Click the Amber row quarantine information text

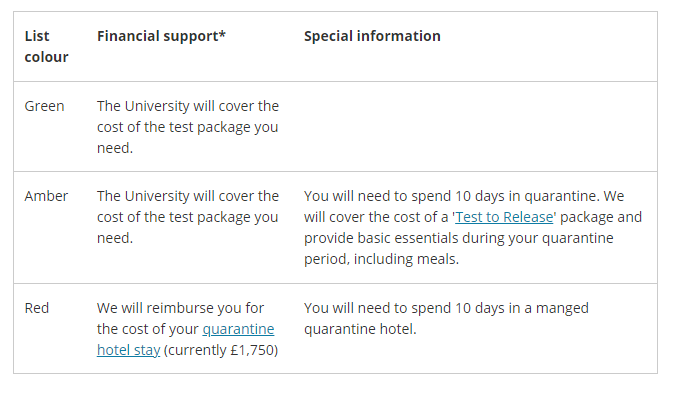pyautogui.click(x=473, y=227)
